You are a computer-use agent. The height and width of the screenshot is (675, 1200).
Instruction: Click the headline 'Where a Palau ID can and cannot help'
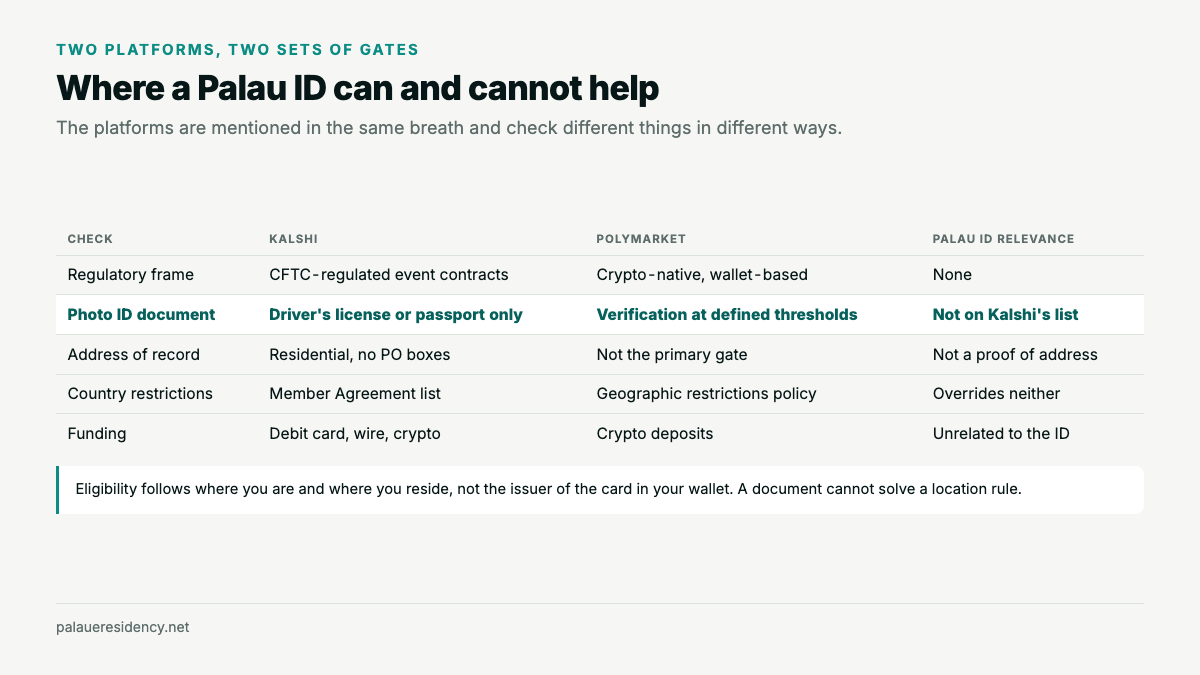(x=357, y=88)
